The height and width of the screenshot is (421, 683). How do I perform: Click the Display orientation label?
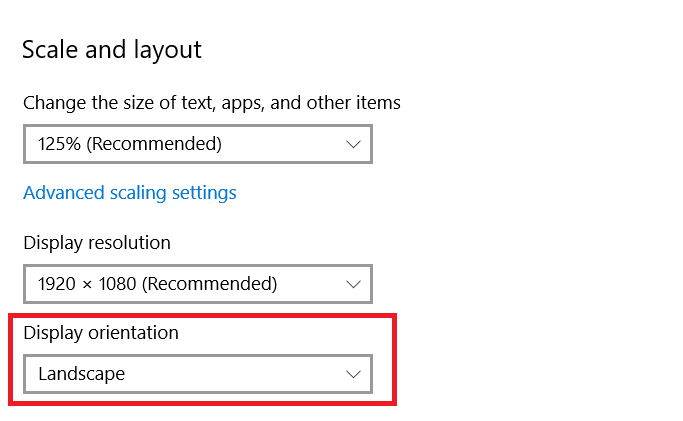click(x=101, y=333)
